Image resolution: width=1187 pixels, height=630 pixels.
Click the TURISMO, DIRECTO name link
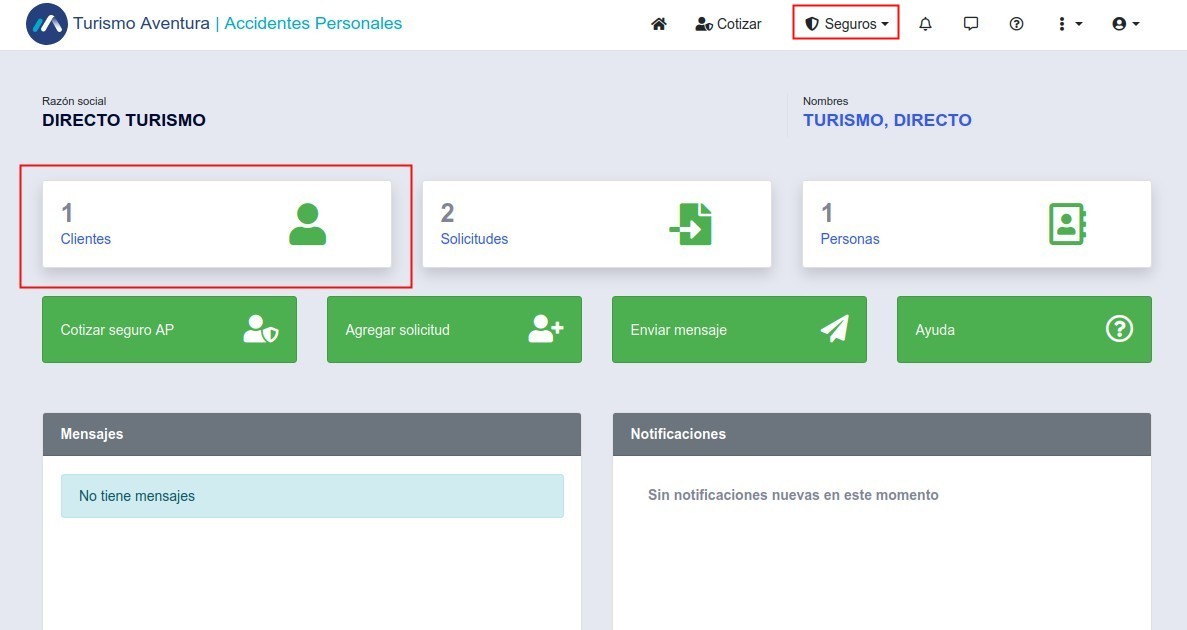[887, 120]
